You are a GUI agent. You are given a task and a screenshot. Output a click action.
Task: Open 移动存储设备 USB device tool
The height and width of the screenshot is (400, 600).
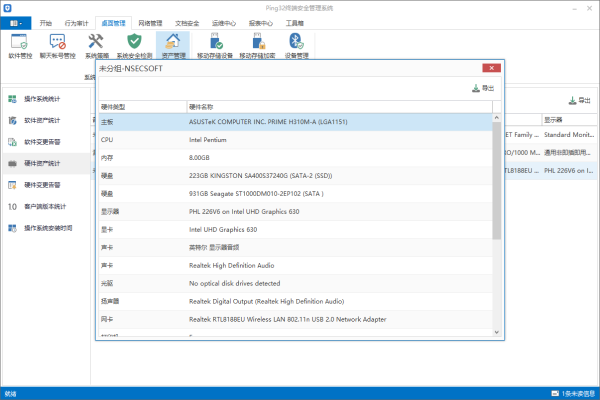tap(215, 46)
